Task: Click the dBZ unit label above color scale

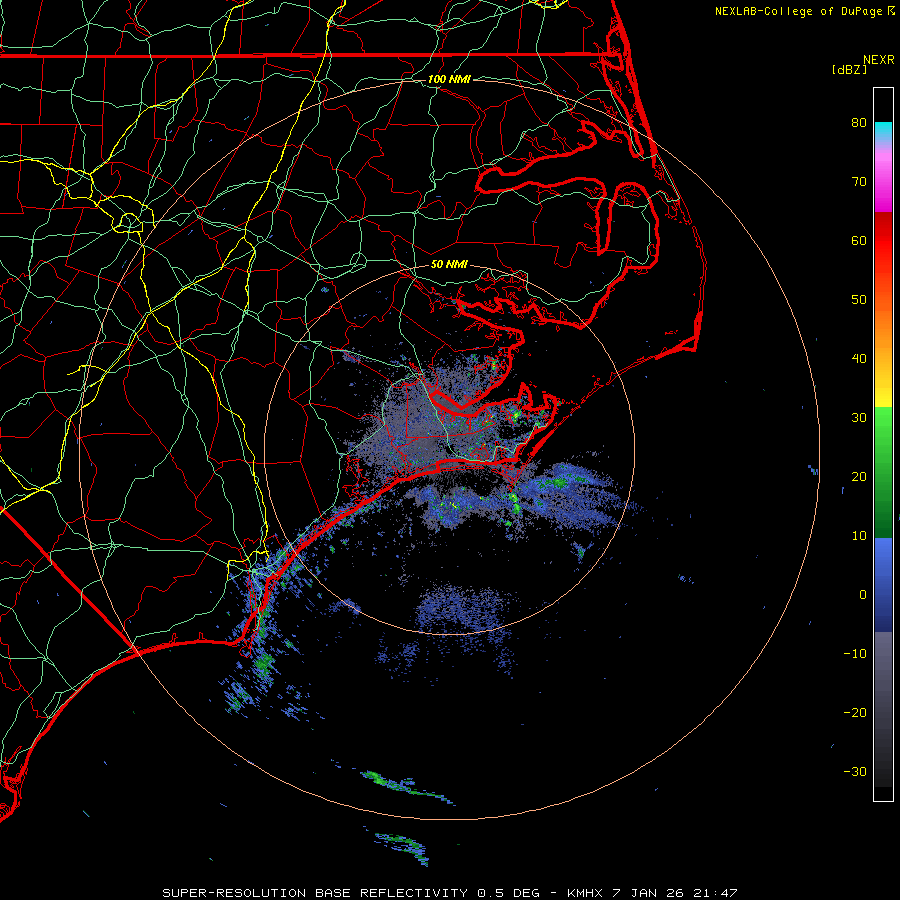Action: point(849,69)
